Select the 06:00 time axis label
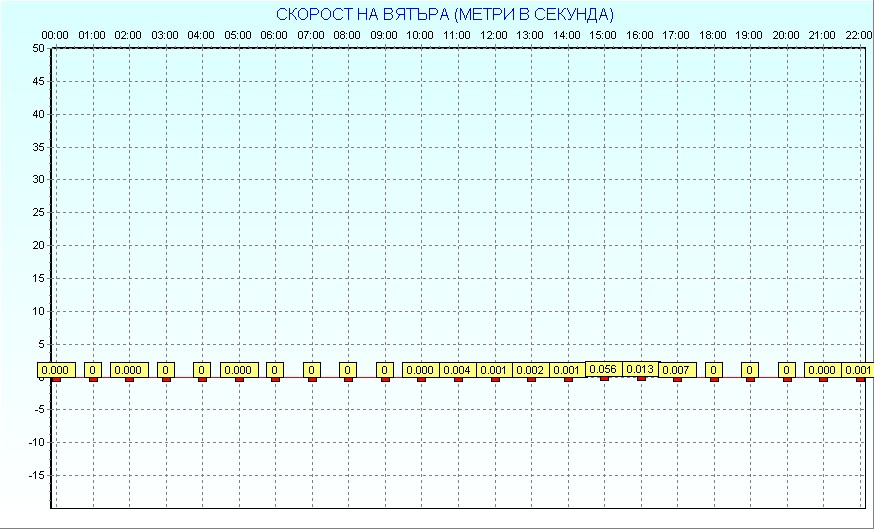 (x=274, y=35)
